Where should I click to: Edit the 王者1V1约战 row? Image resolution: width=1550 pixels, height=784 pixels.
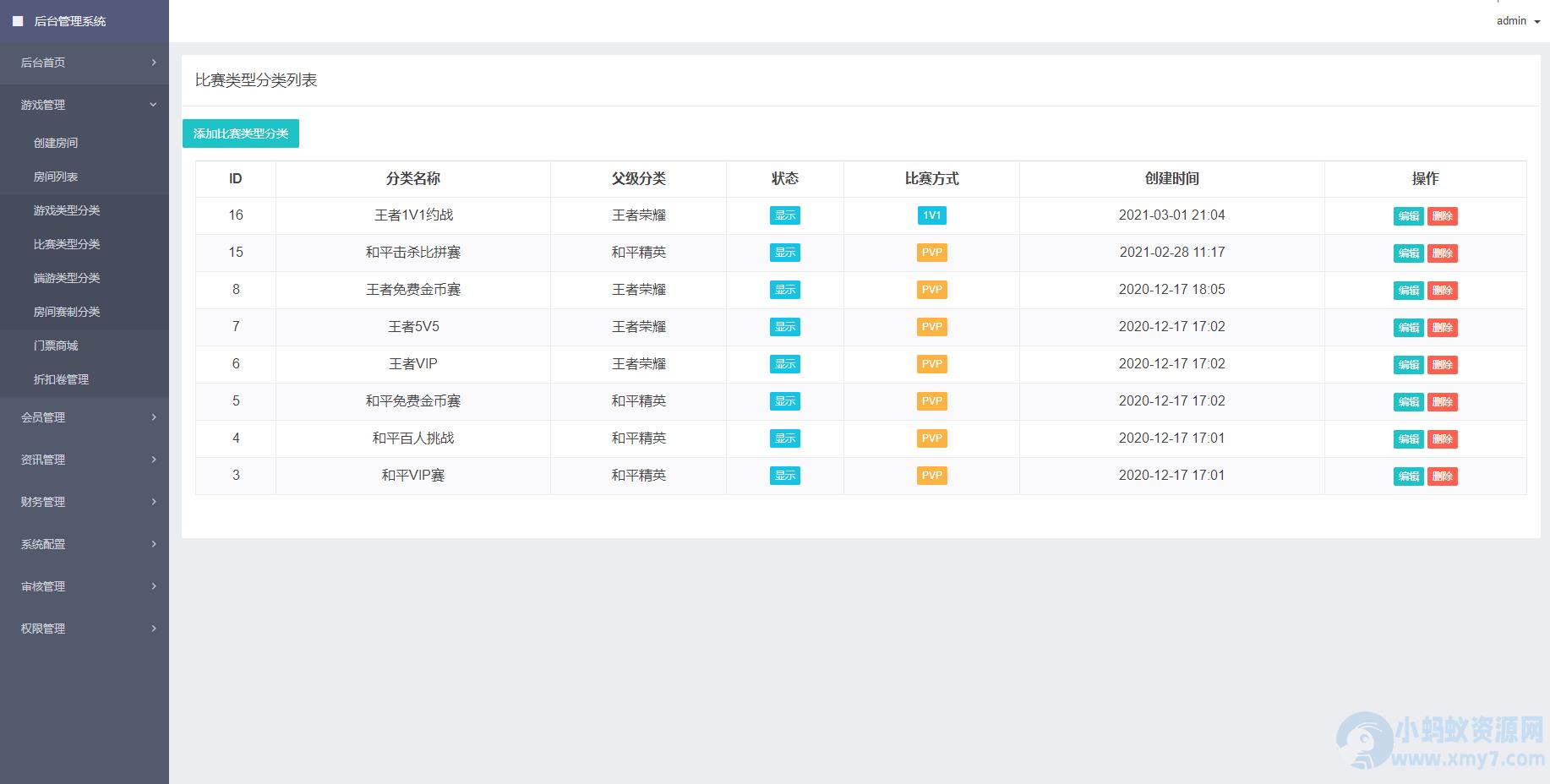coord(1409,216)
